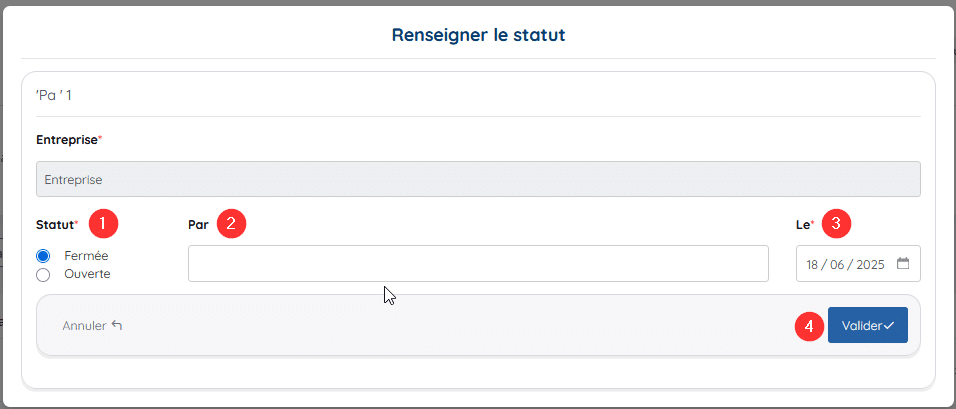Click the checkmark icon on Valider button
The width and height of the screenshot is (956, 409).
point(888,325)
